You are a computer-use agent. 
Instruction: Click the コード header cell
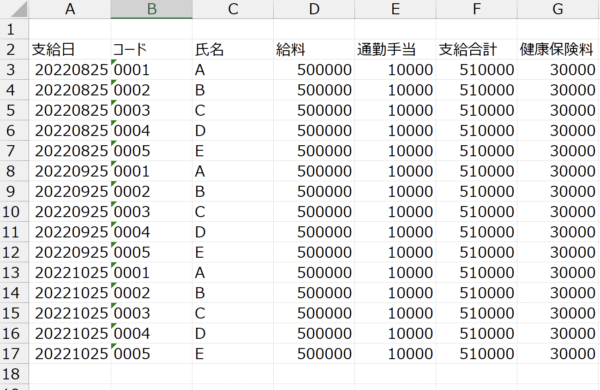[x=152, y=49]
